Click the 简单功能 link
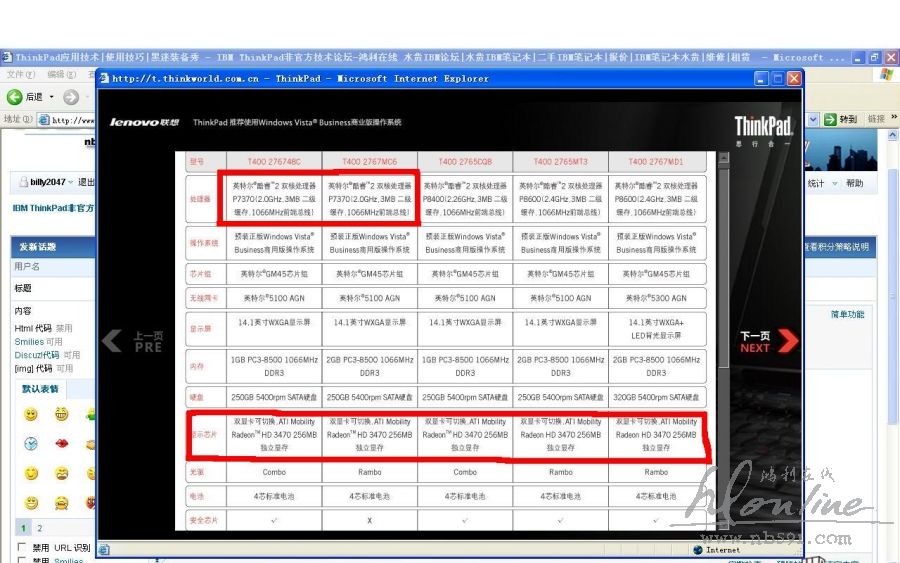This screenshot has height=563, width=900. pos(847,314)
